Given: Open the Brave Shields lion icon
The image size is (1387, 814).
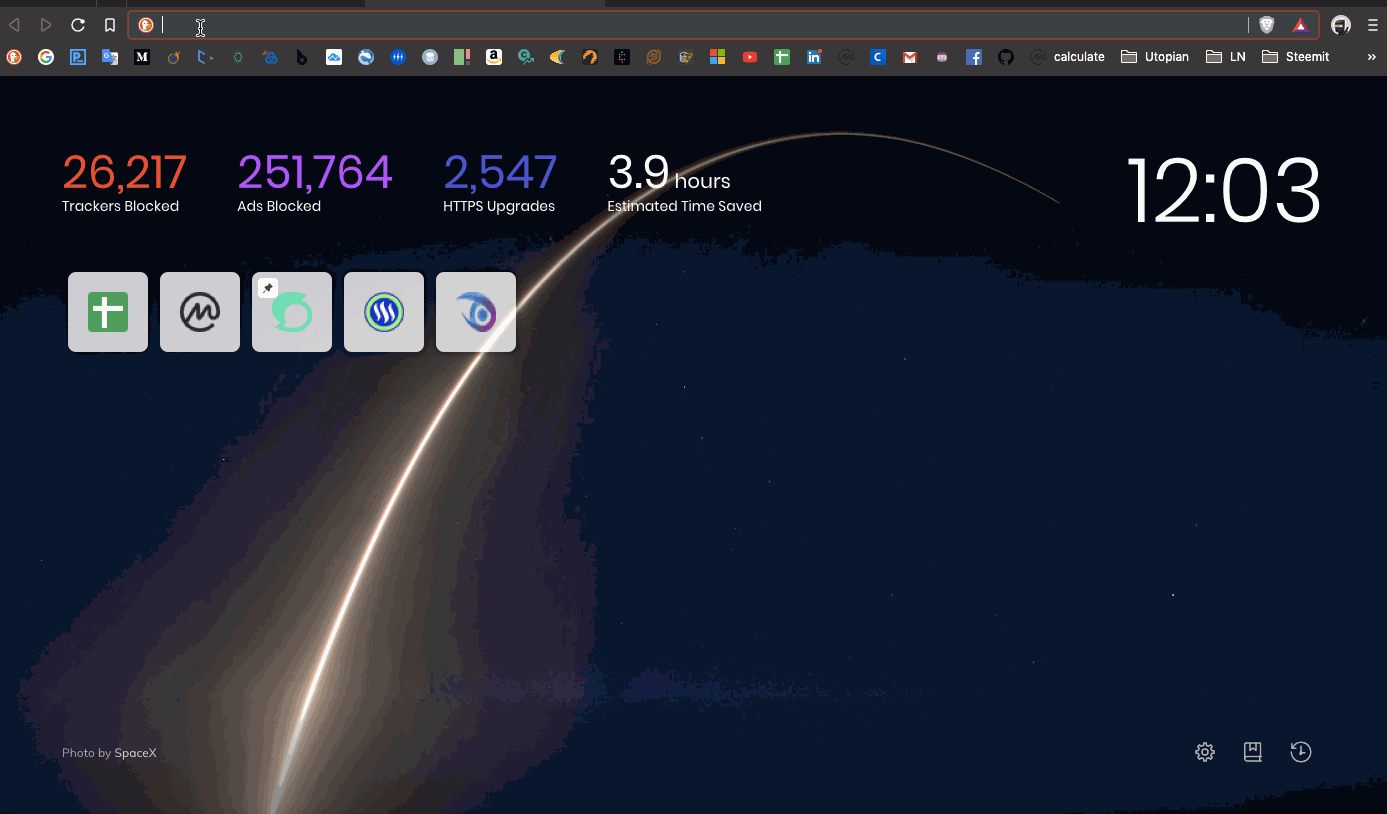Looking at the screenshot, I should [1267, 25].
